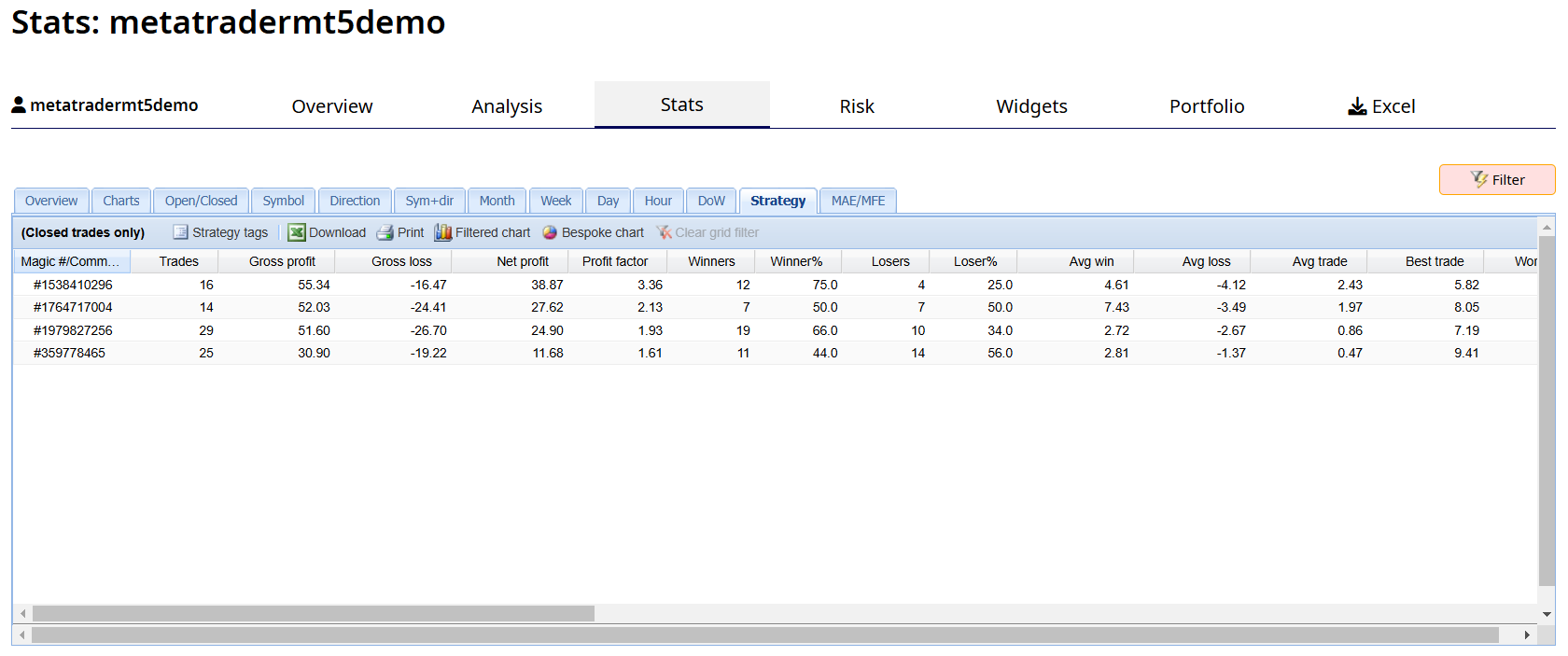1568x656 pixels.
Task: Sort by Loser% column header
Action: 975,261
